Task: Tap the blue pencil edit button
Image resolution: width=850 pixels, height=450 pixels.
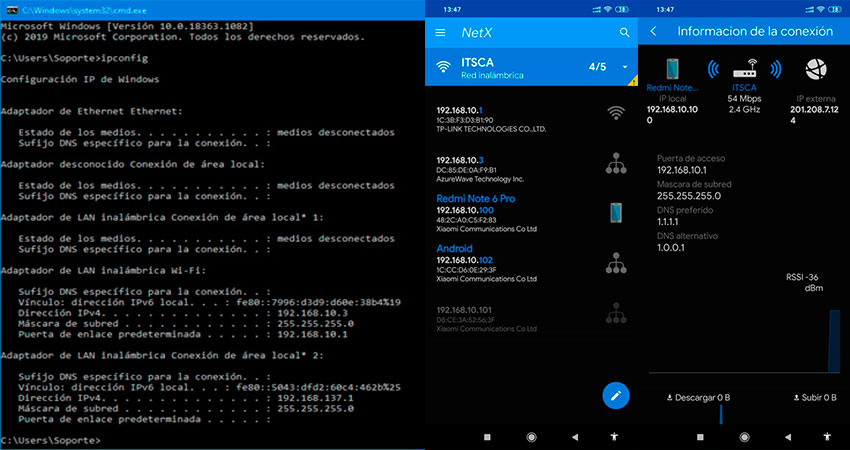Action: [x=616, y=395]
